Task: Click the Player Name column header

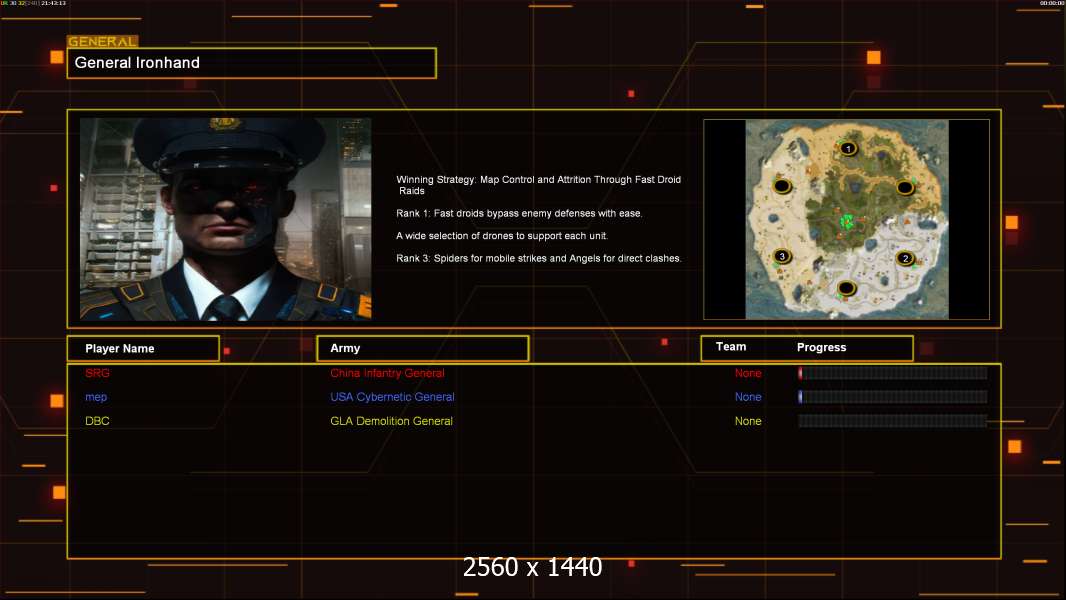Action: point(143,349)
